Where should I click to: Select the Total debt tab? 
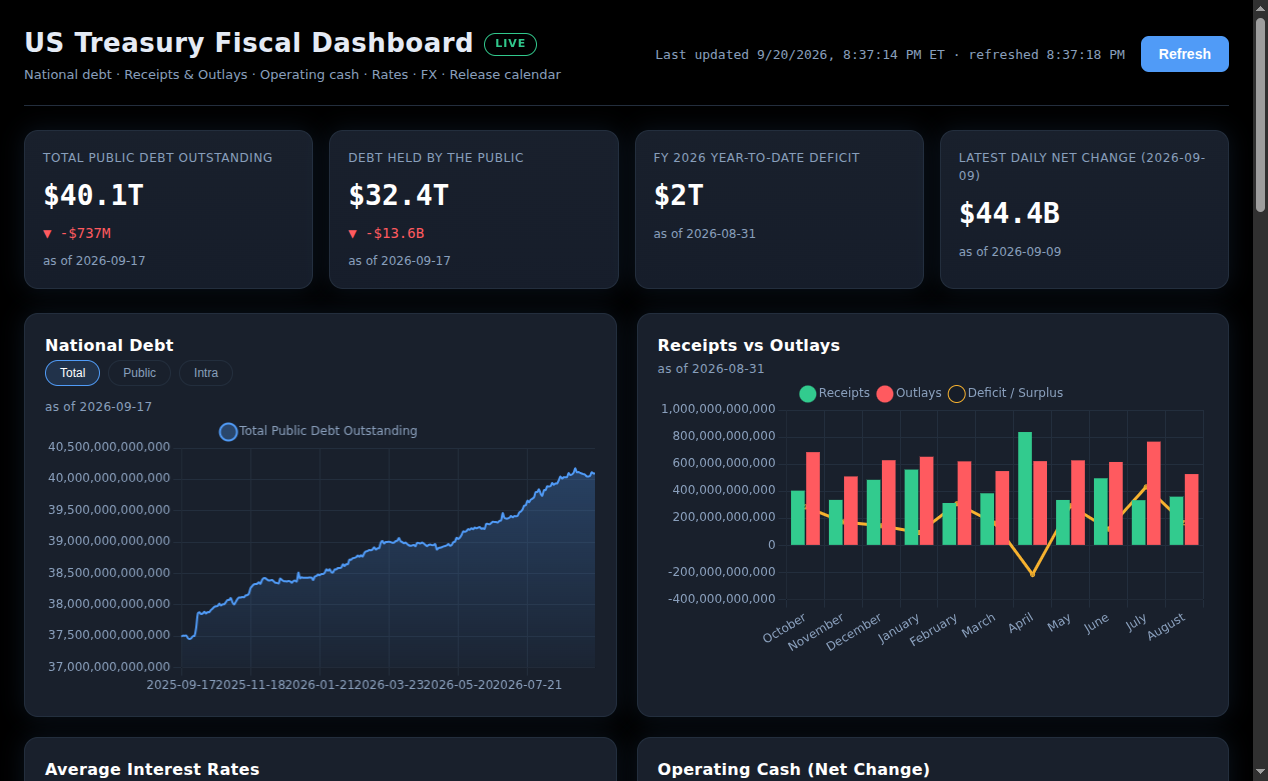(72, 373)
